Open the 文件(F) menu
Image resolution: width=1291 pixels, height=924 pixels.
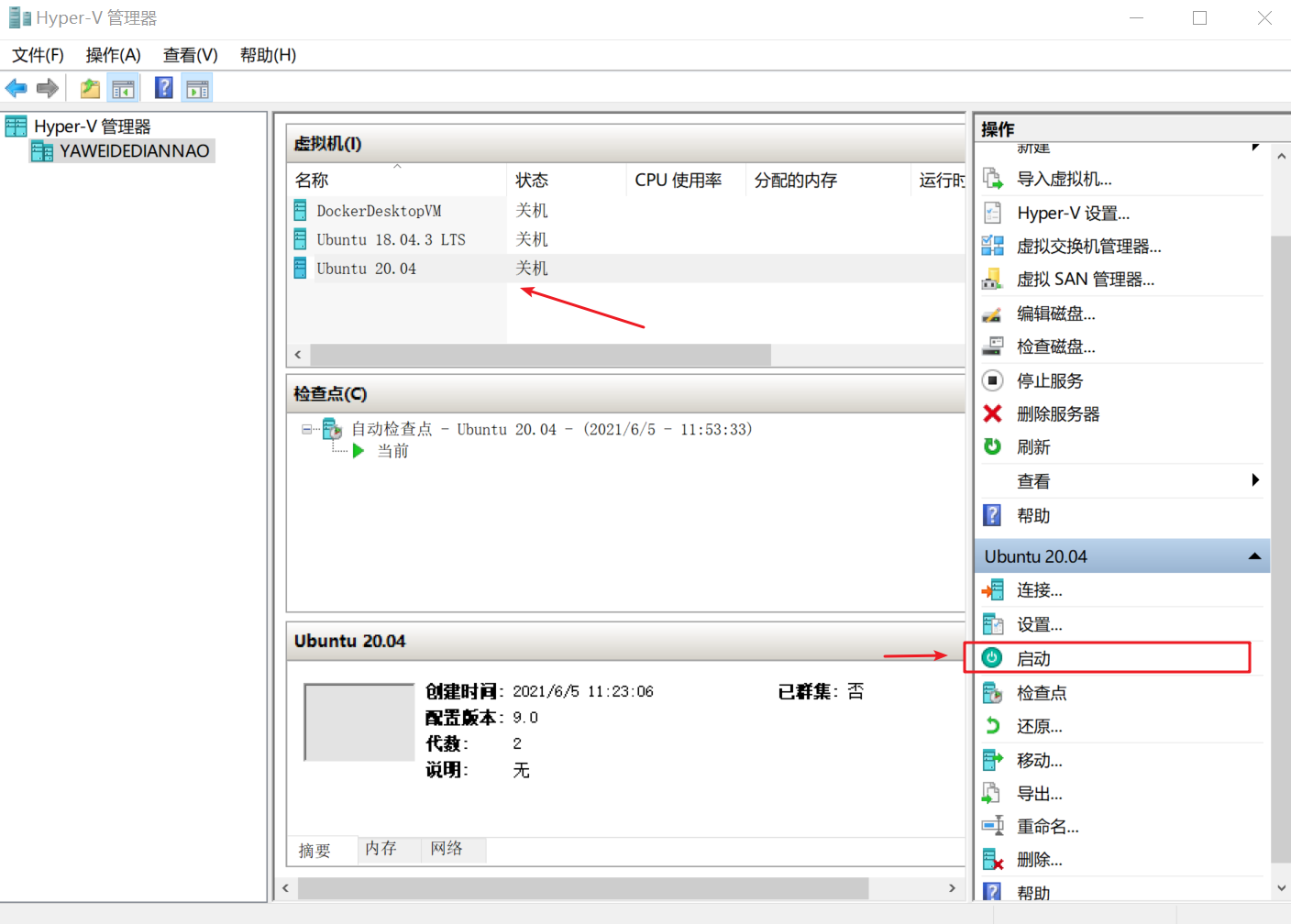click(38, 55)
